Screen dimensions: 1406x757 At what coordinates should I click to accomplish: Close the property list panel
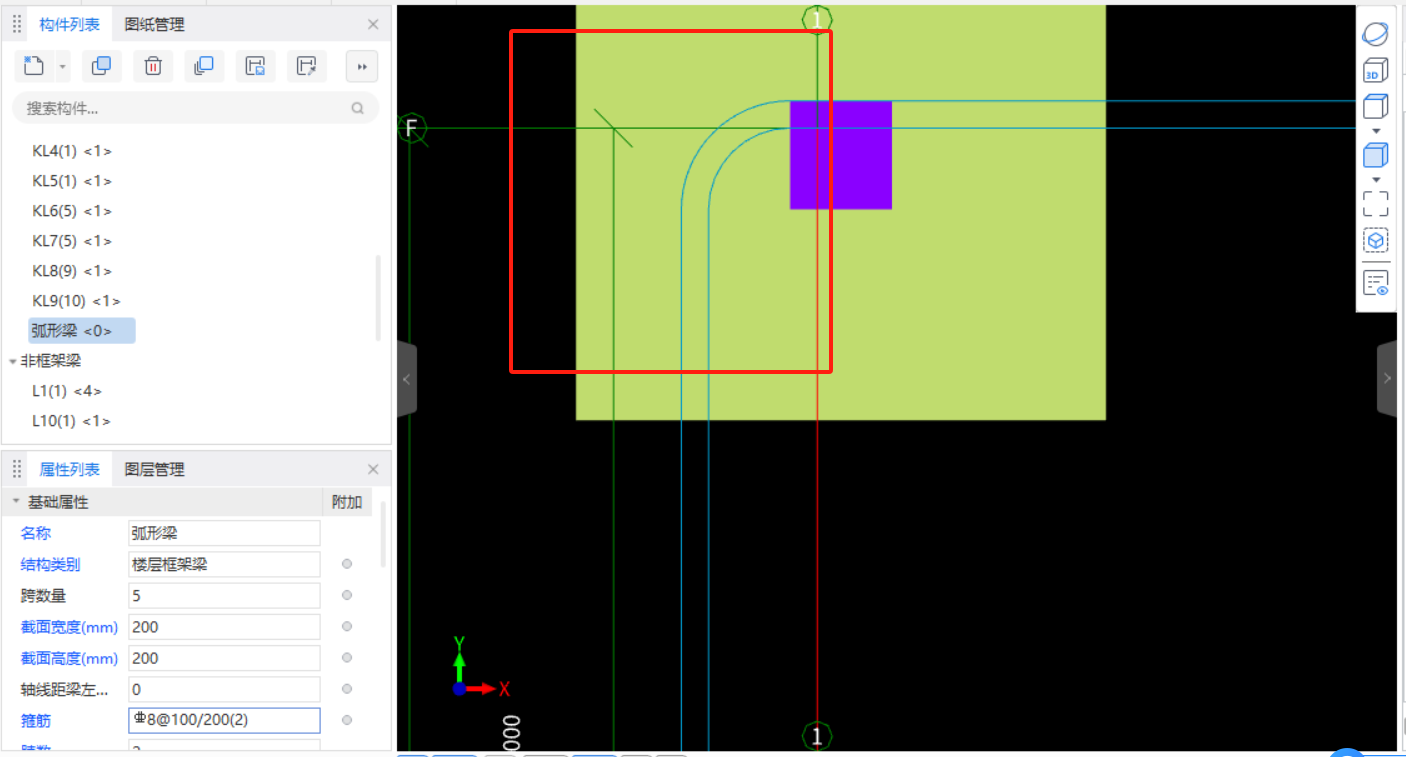[373, 469]
